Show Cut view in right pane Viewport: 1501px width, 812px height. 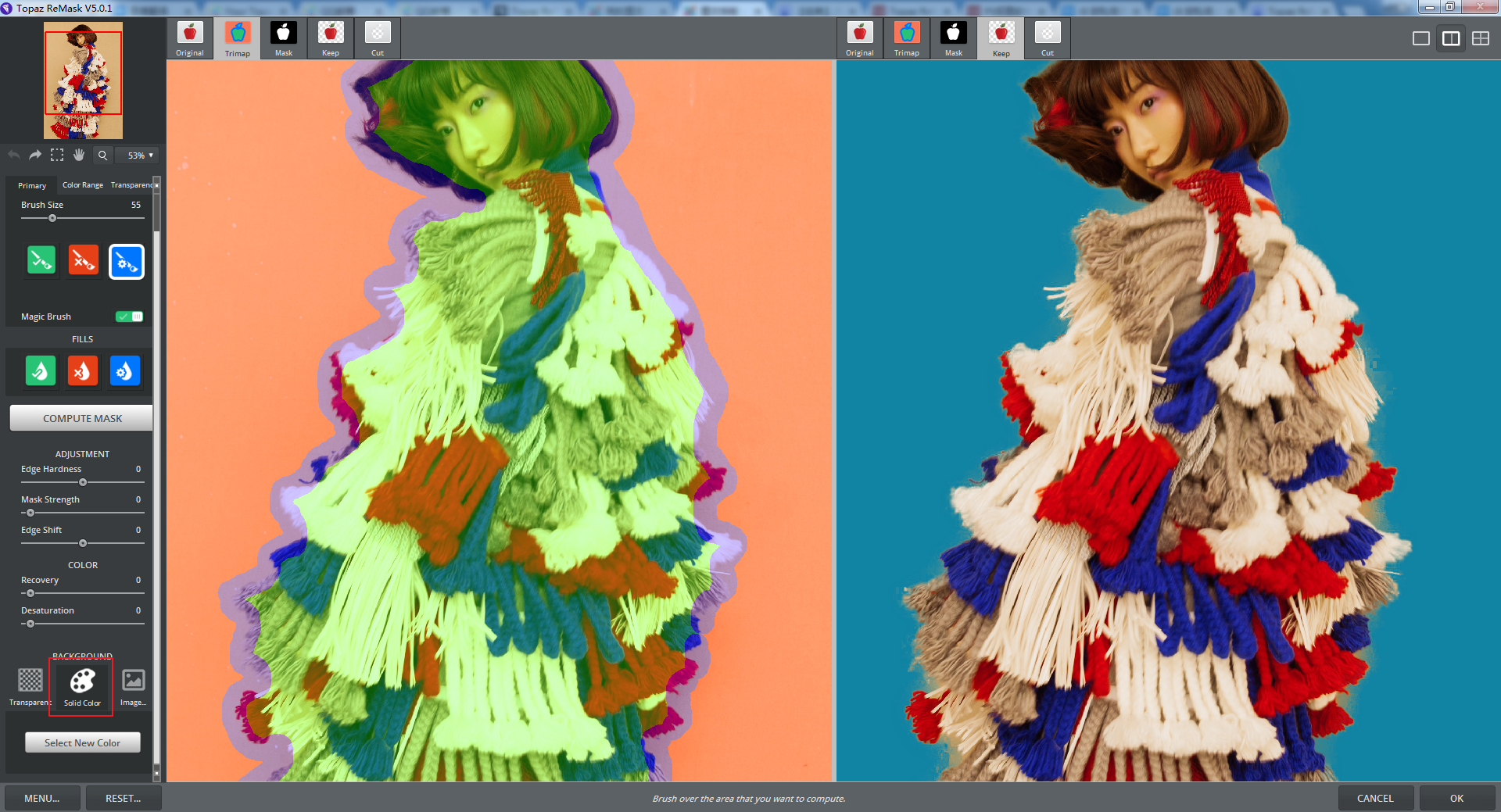tap(1048, 38)
